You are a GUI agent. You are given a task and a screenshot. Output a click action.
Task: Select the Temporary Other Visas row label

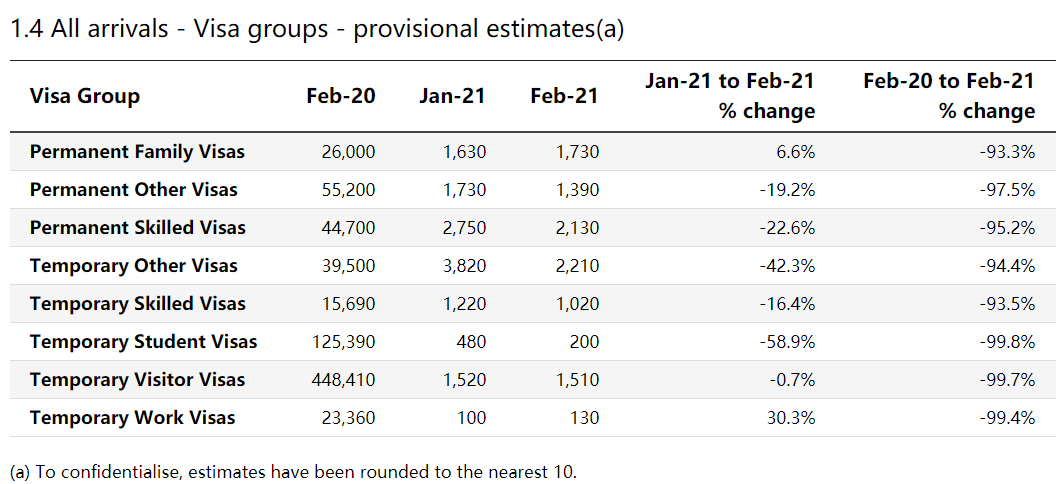click(133, 266)
